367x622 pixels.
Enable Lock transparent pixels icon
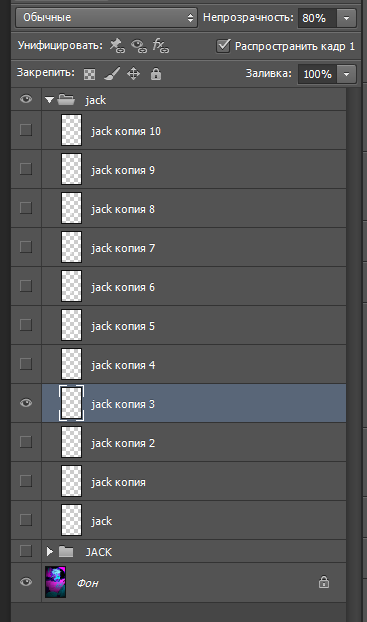(90, 74)
